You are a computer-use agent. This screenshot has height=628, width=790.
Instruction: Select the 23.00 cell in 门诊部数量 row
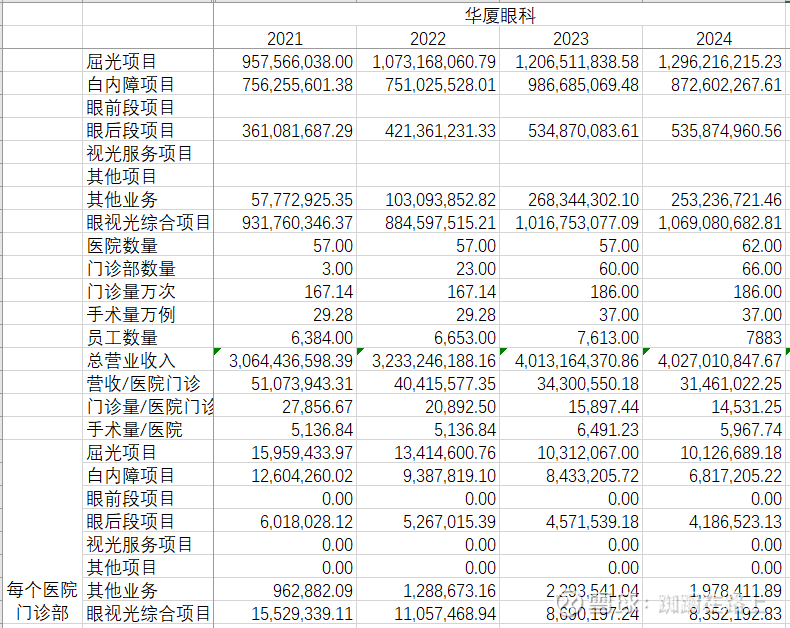[x=428, y=268]
